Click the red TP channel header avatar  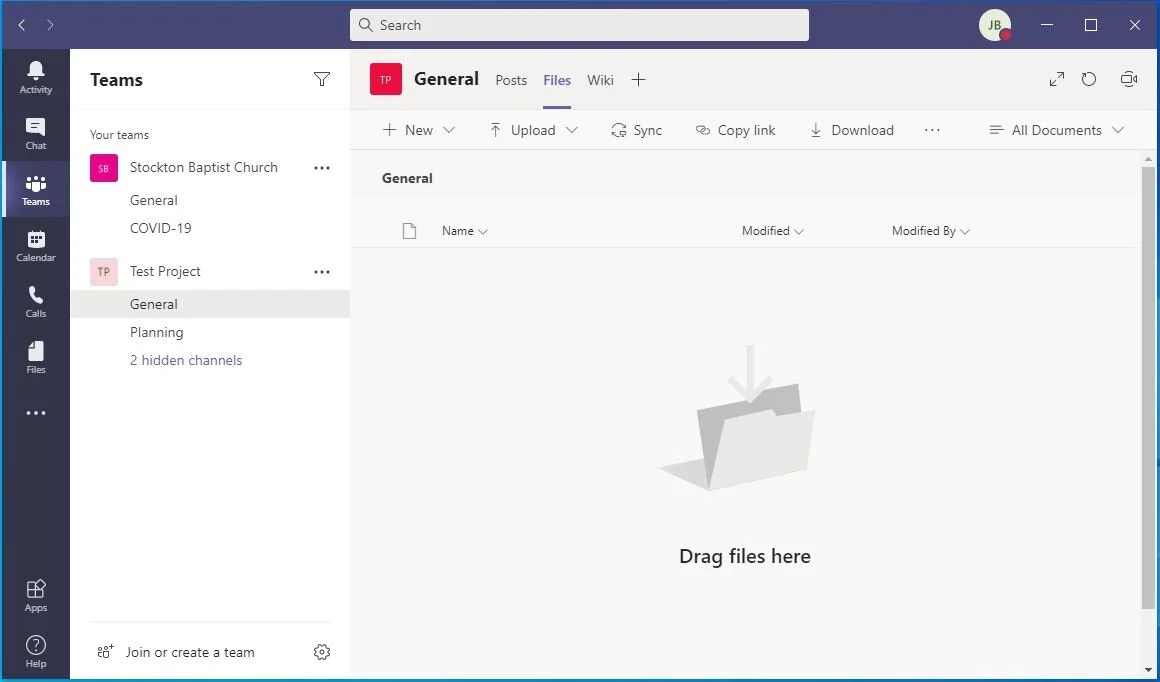click(x=385, y=79)
